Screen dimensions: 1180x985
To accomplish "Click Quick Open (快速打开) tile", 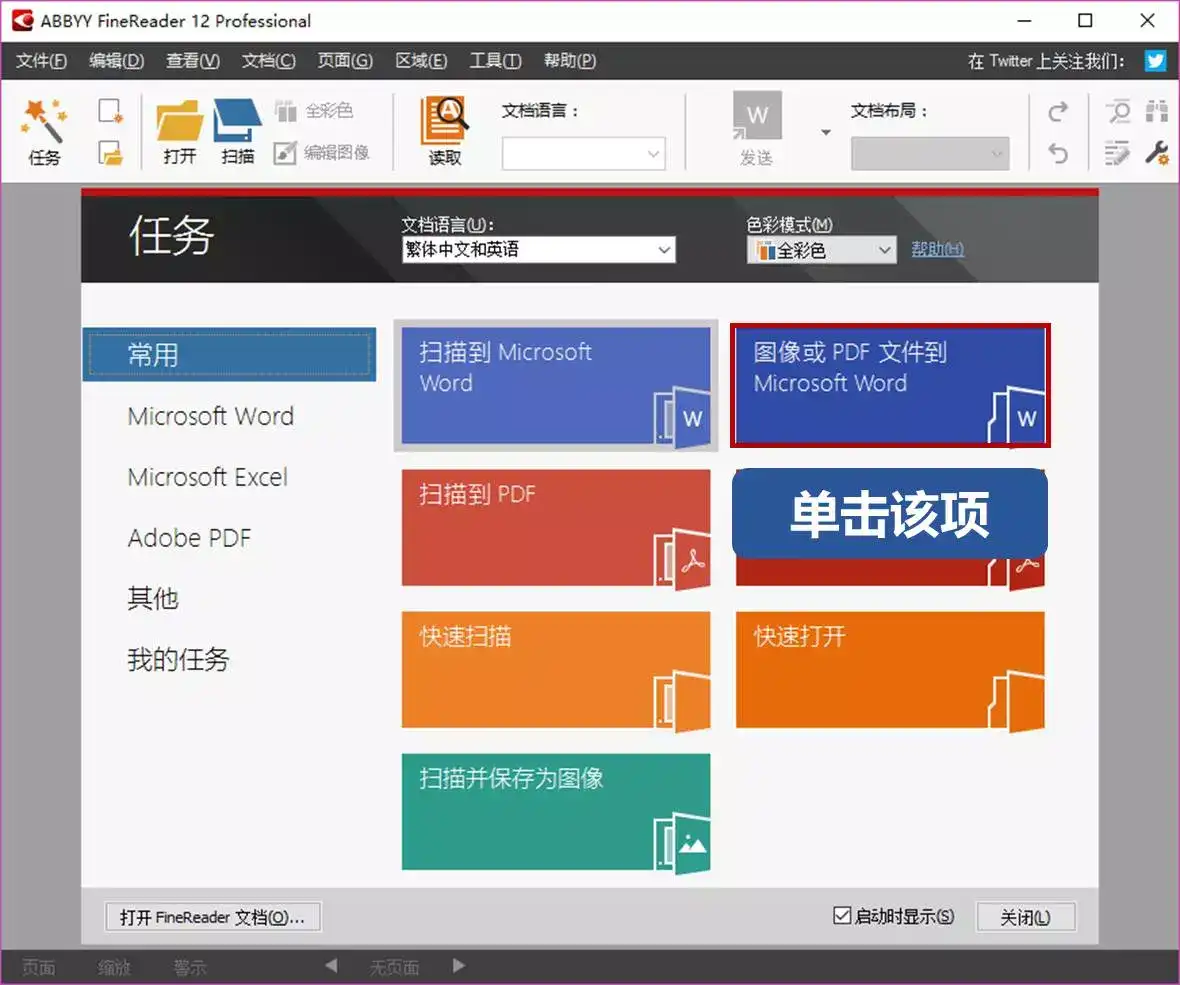I will [890, 670].
